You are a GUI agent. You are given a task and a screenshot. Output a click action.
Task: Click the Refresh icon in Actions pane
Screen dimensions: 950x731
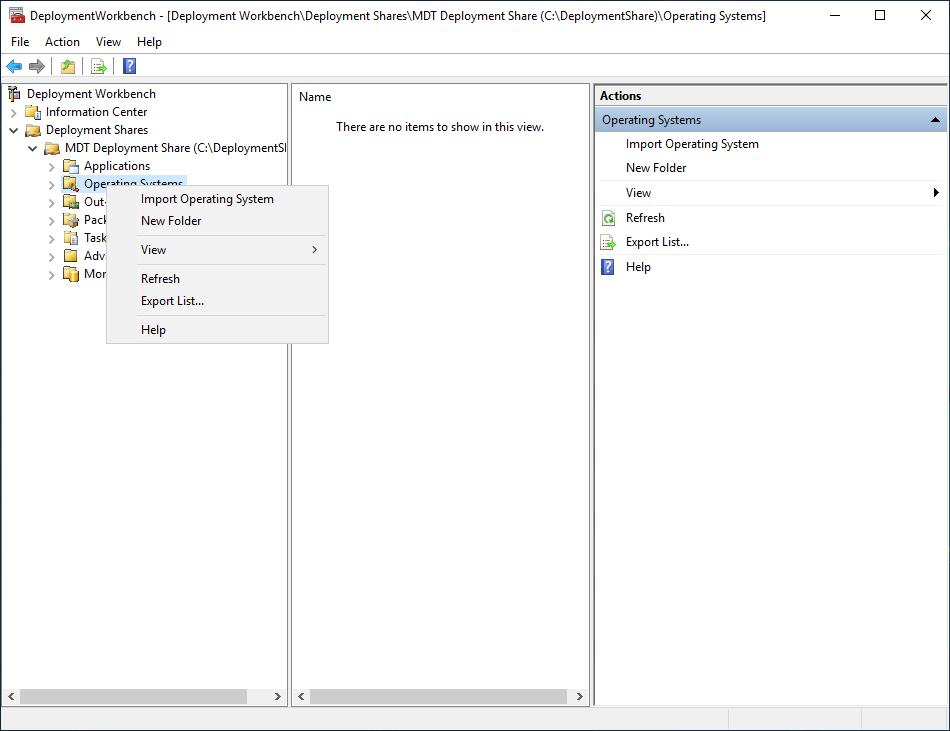point(608,218)
